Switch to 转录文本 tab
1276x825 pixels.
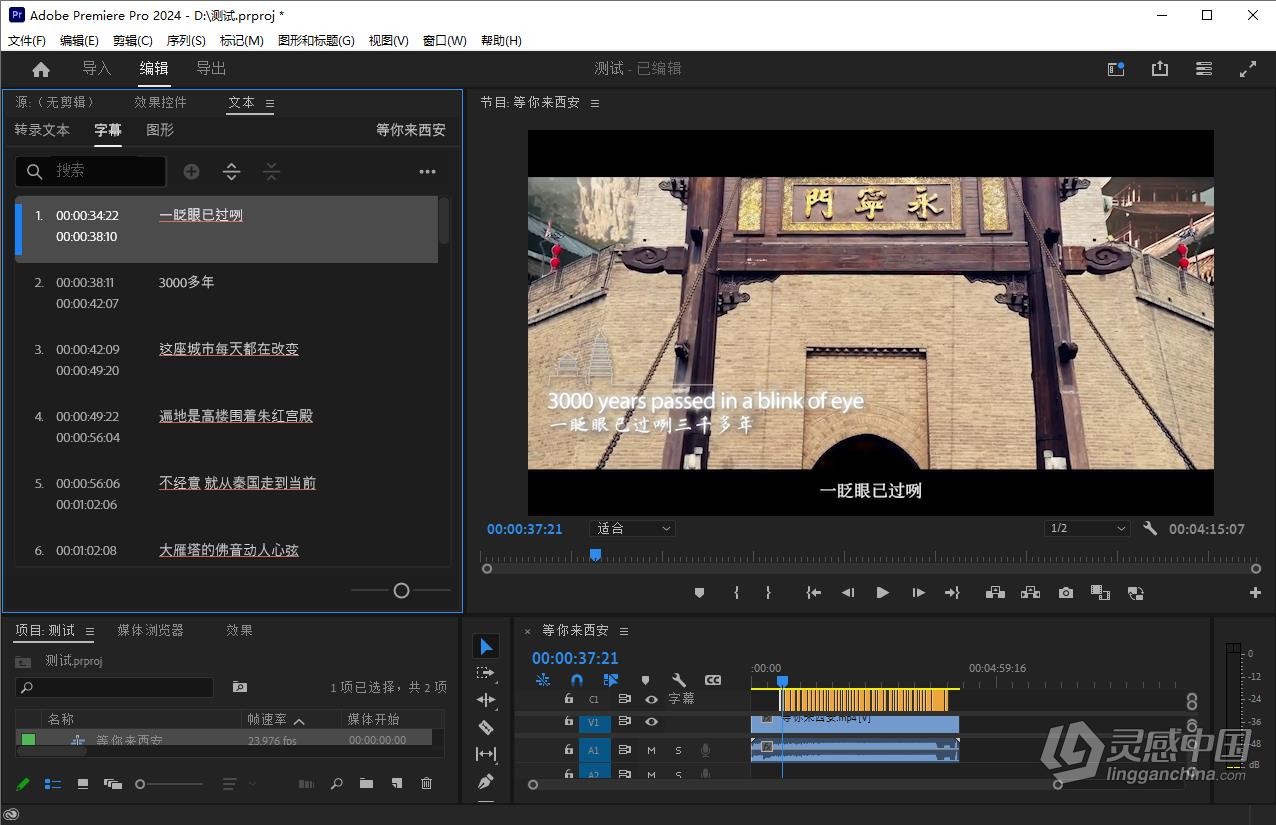(42, 130)
